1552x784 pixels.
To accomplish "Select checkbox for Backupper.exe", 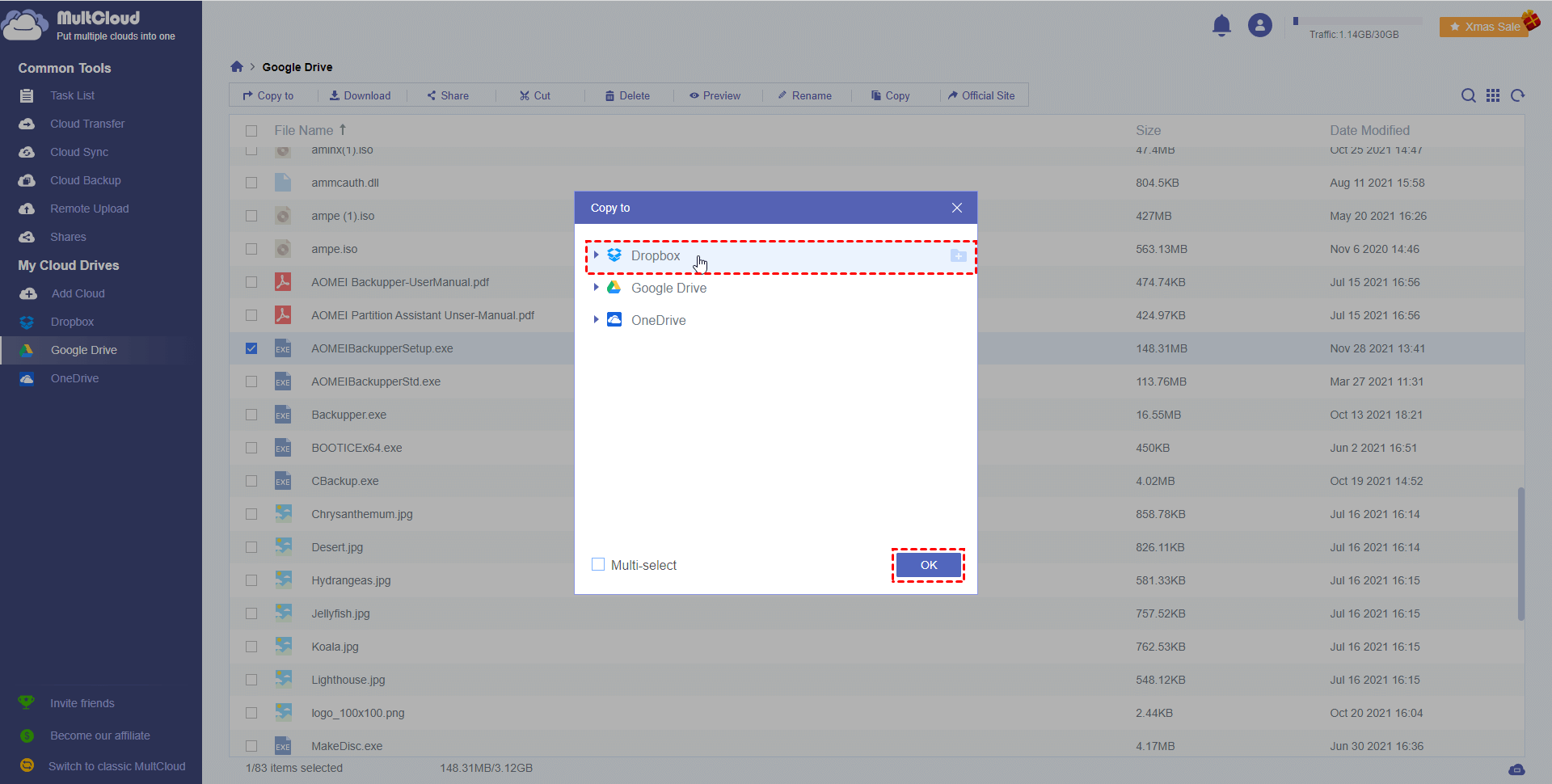I will 251,415.
